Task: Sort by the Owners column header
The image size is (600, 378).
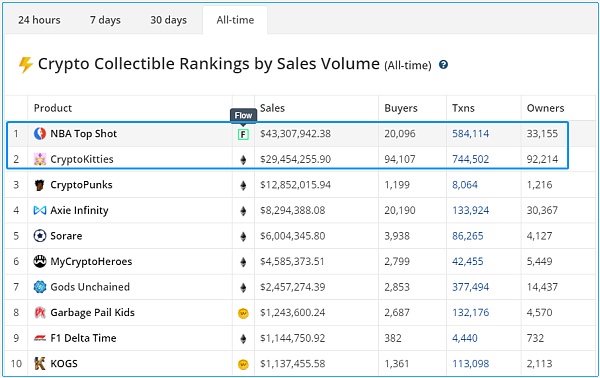Action: 546,108
